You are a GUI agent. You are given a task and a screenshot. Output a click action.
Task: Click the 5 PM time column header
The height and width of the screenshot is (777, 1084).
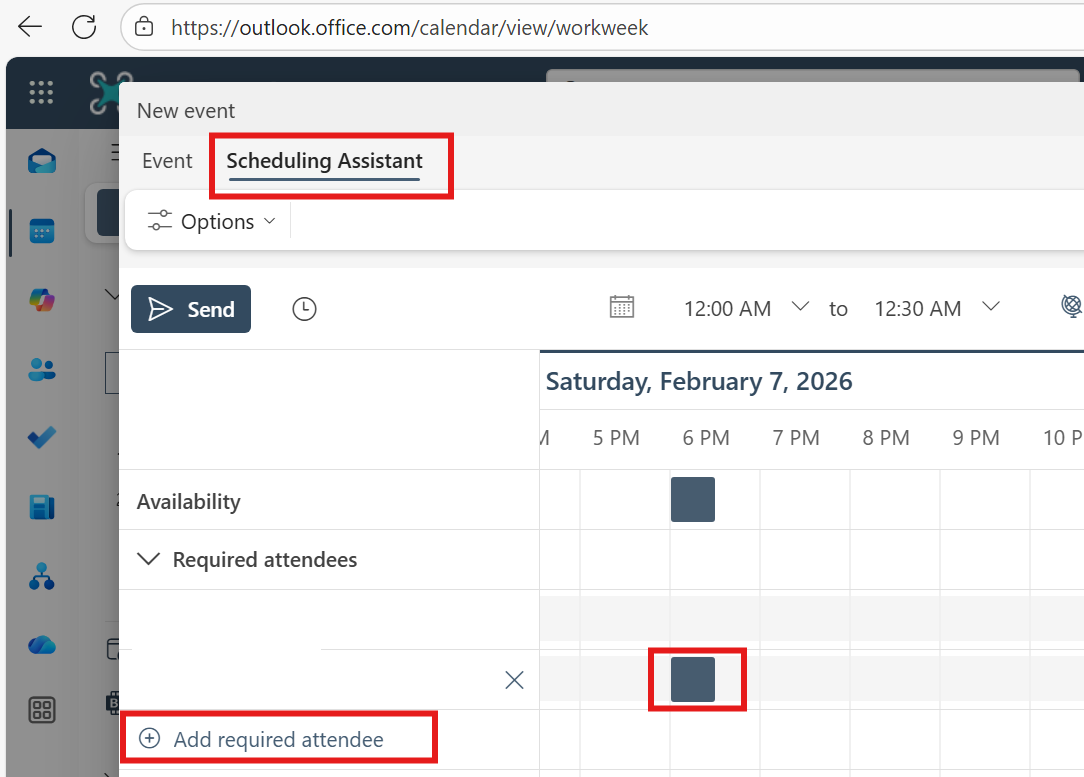[x=616, y=438]
